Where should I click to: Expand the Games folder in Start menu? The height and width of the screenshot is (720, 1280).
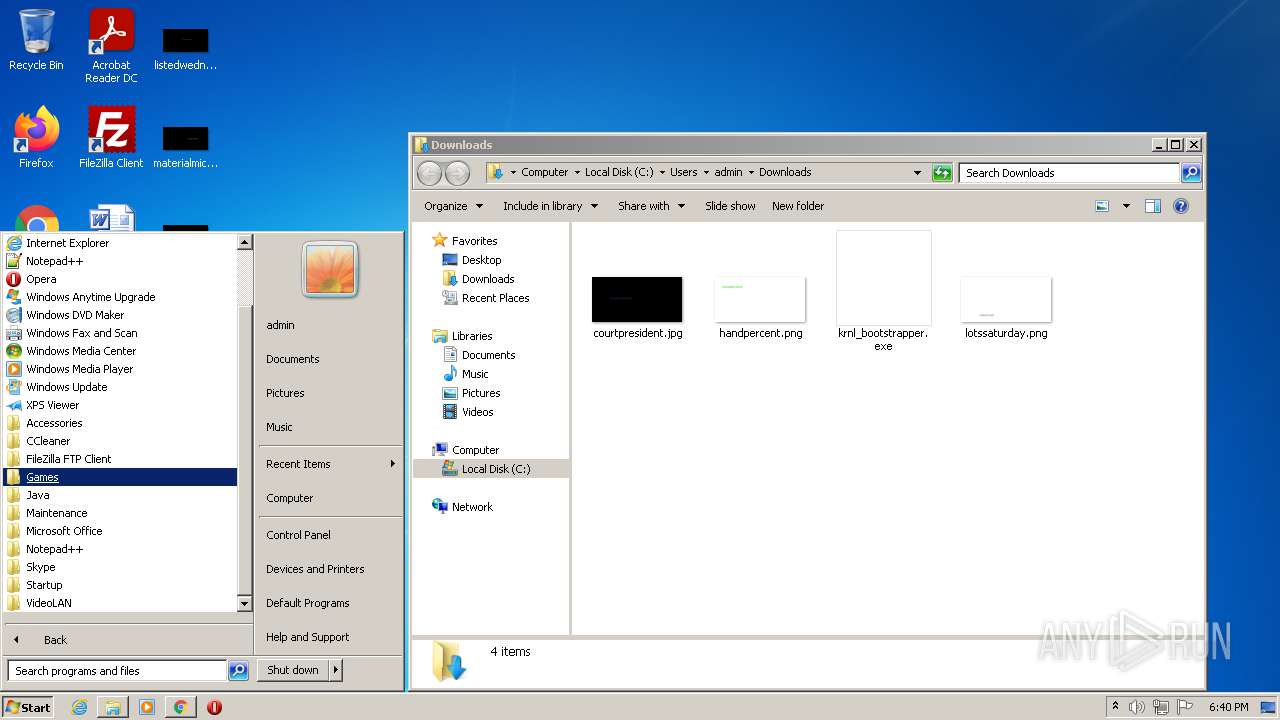tap(120, 477)
